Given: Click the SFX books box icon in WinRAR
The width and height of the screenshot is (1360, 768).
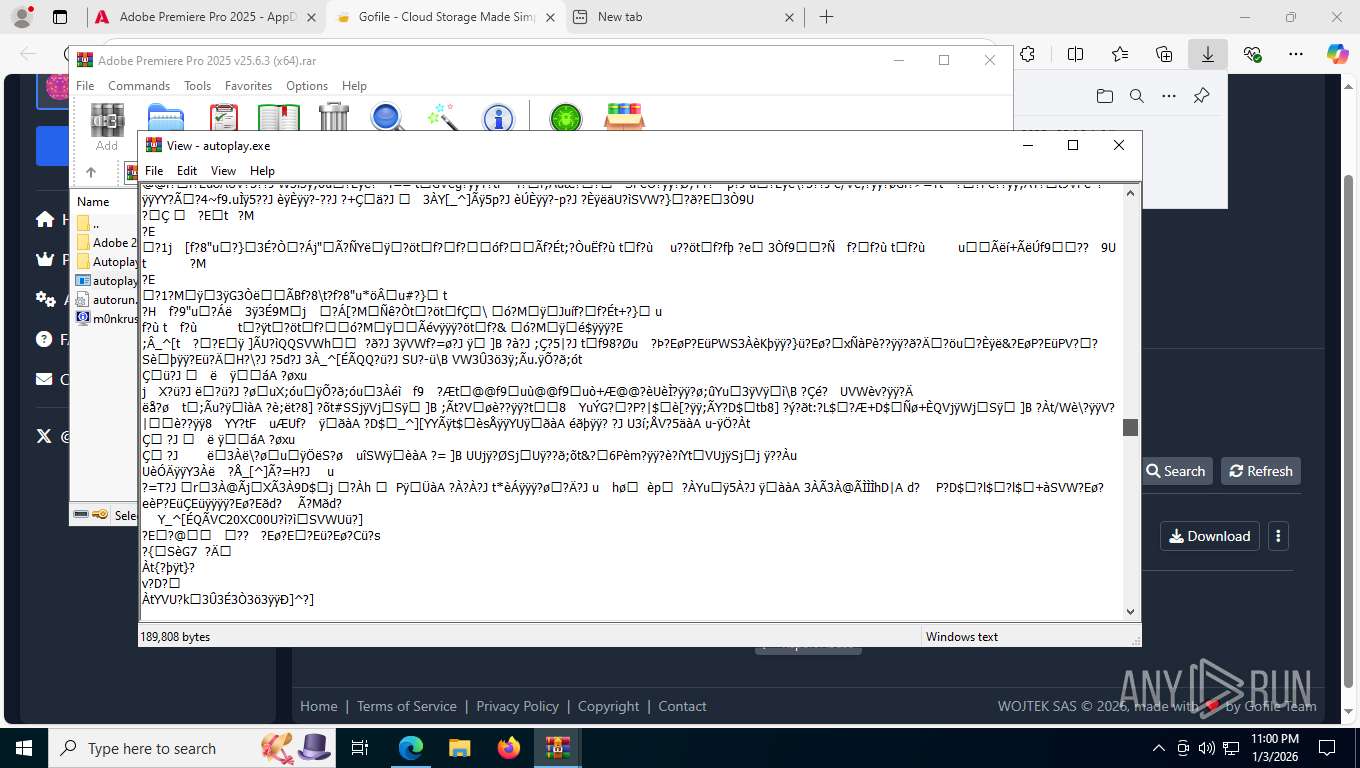Looking at the screenshot, I should pyautogui.click(x=624, y=117).
